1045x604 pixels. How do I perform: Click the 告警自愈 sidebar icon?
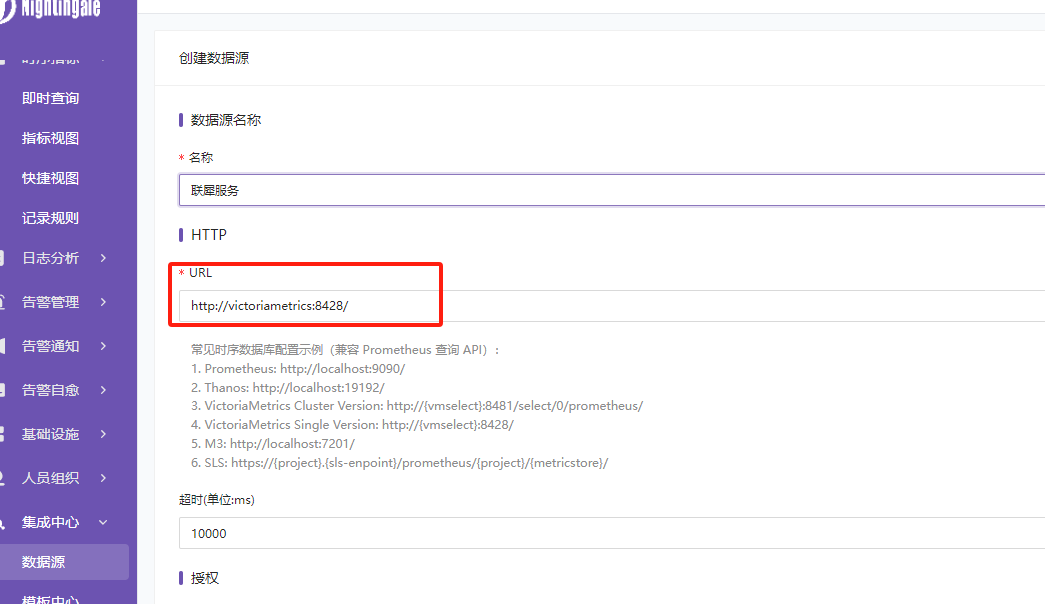(x=4, y=390)
